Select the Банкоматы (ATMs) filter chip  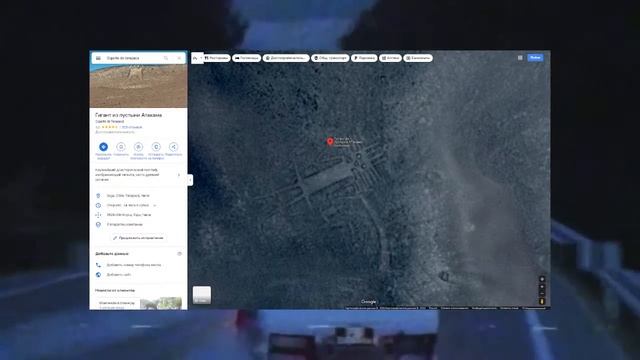pyautogui.click(x=418, y=58)
